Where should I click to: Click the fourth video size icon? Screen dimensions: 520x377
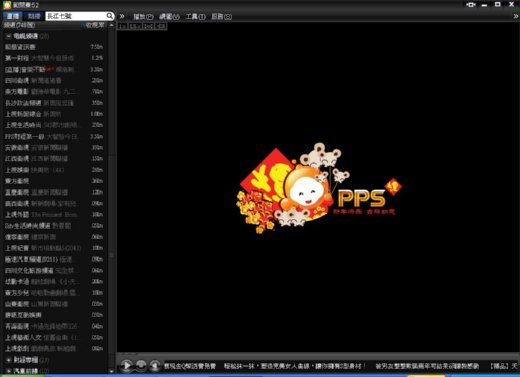pyautogui.click(x=161, y=26)
